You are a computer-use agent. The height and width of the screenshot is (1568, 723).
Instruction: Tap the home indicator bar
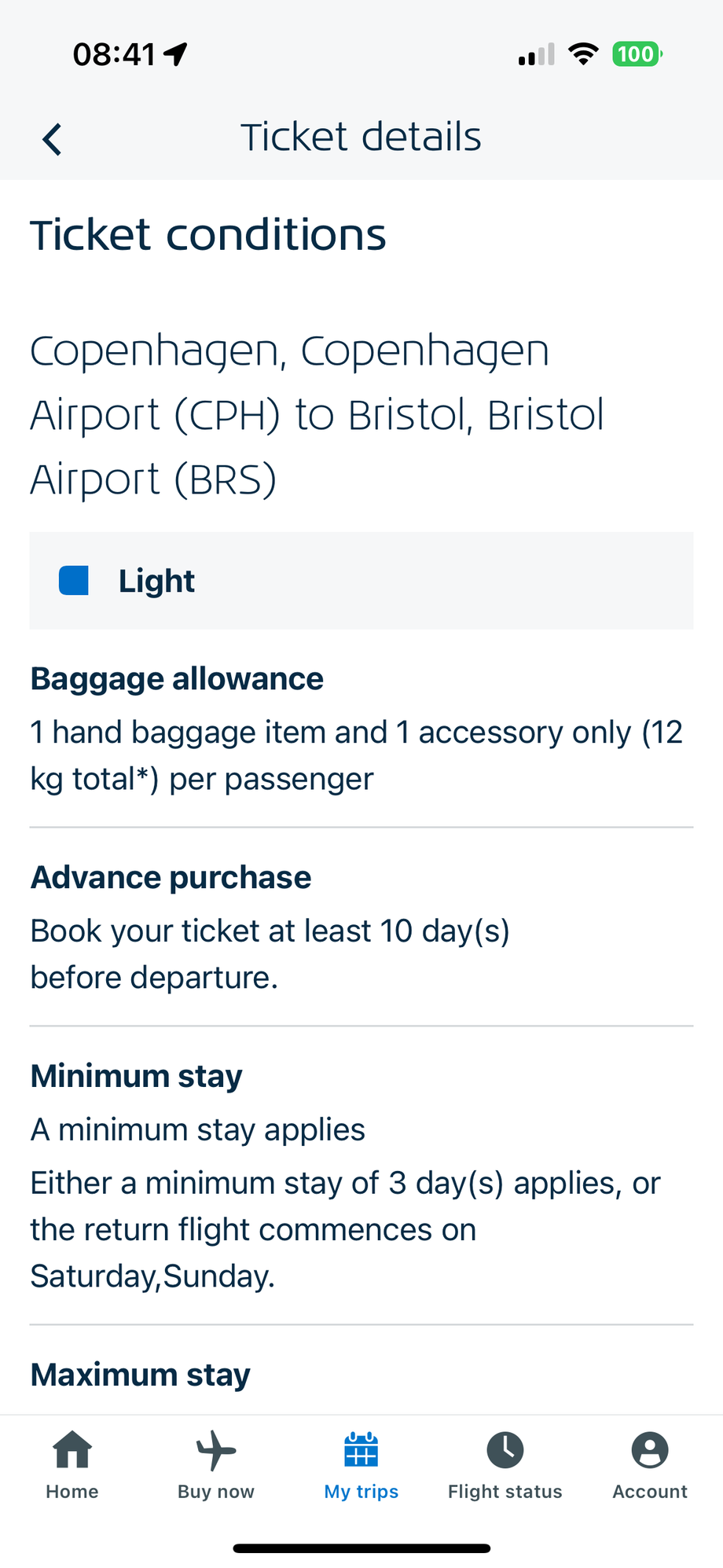click(361, 1548)
